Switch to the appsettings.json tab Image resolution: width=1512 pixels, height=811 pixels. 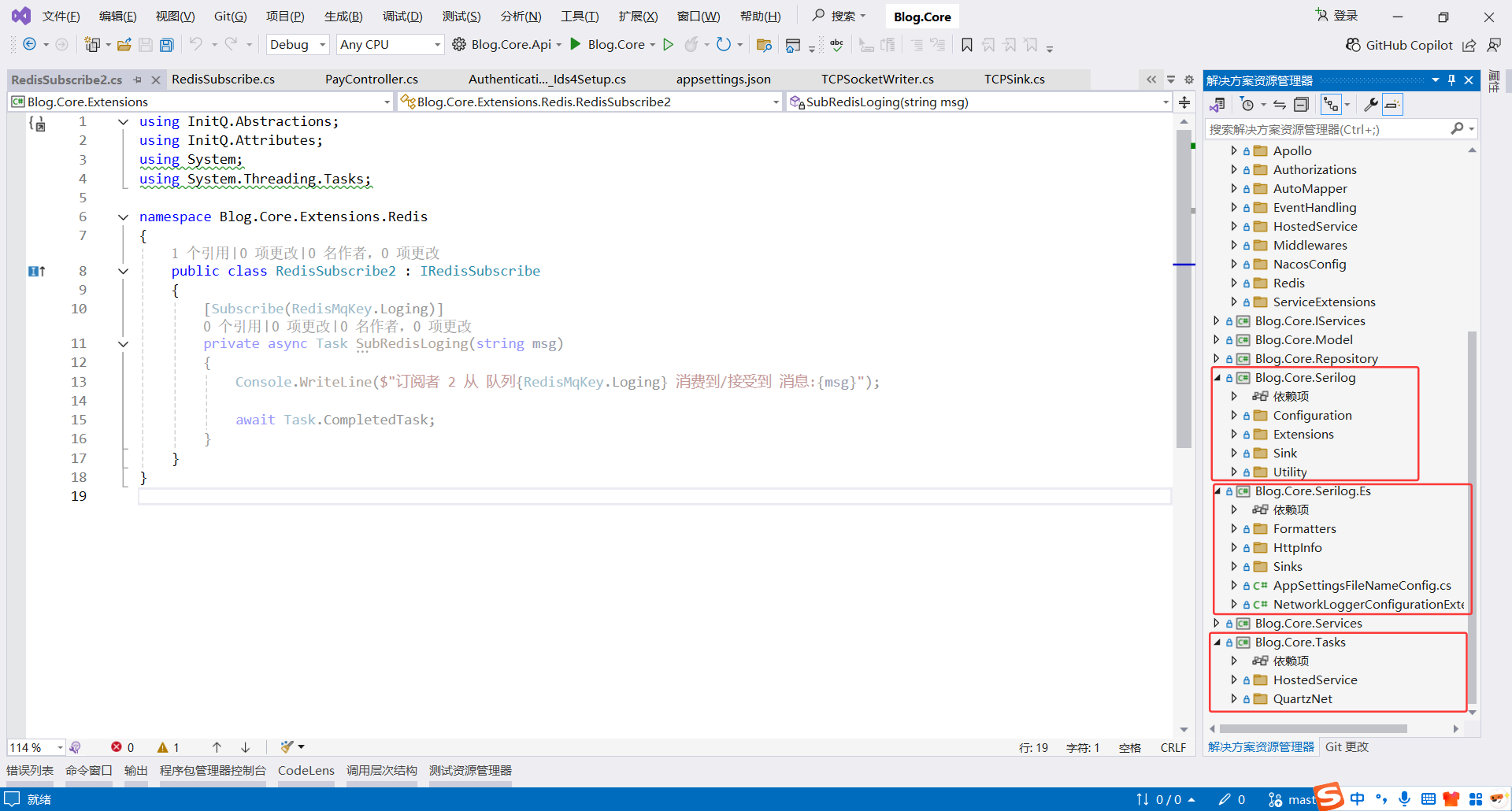(x=724, y=80)
